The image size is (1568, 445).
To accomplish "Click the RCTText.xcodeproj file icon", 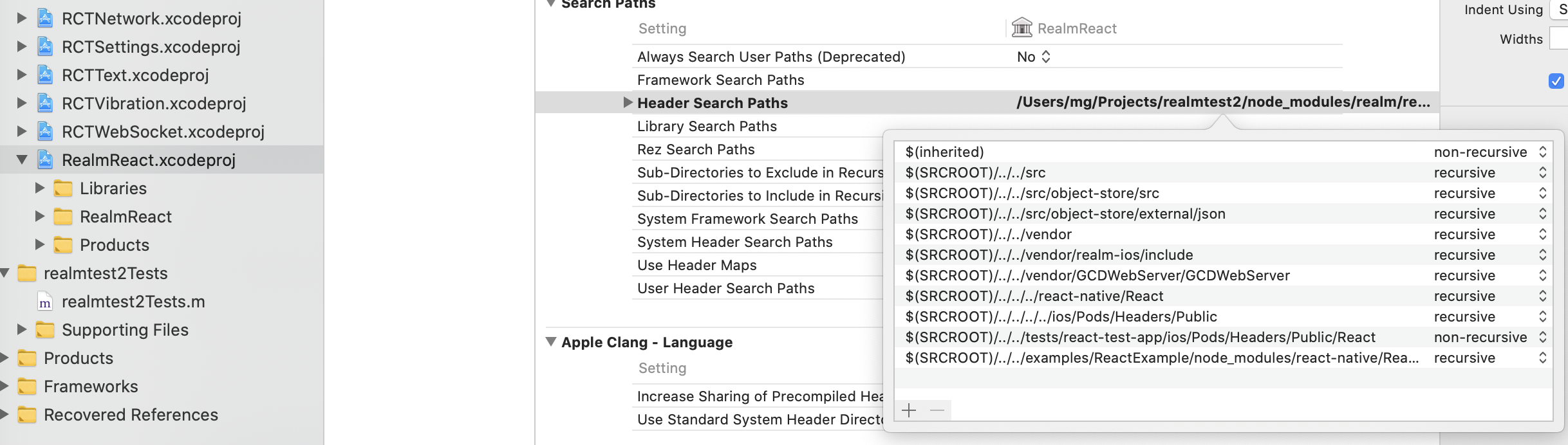I will pos(45,75).
